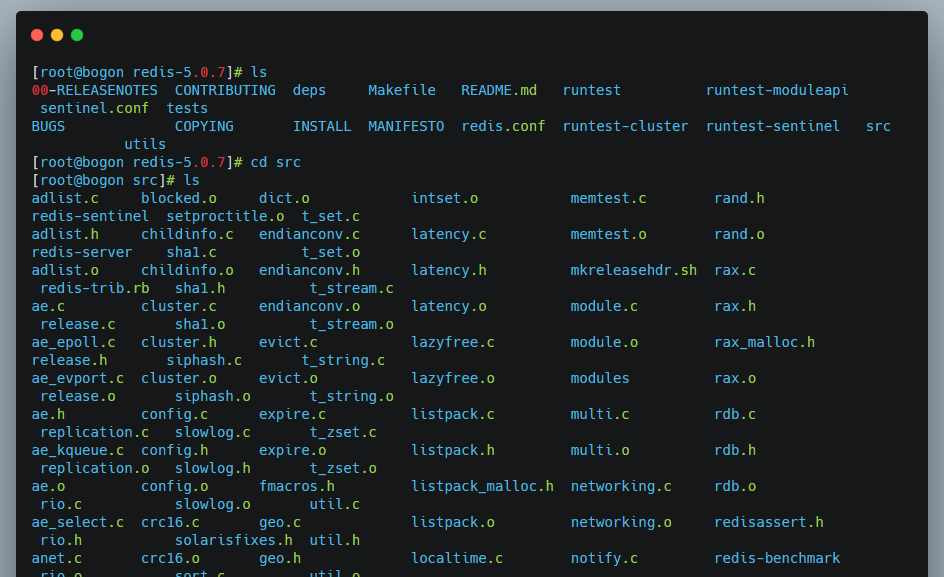This screenshot has height=577, width=944.
Task: Click the lazyfree.c file name
Action: tap(453, 342)
